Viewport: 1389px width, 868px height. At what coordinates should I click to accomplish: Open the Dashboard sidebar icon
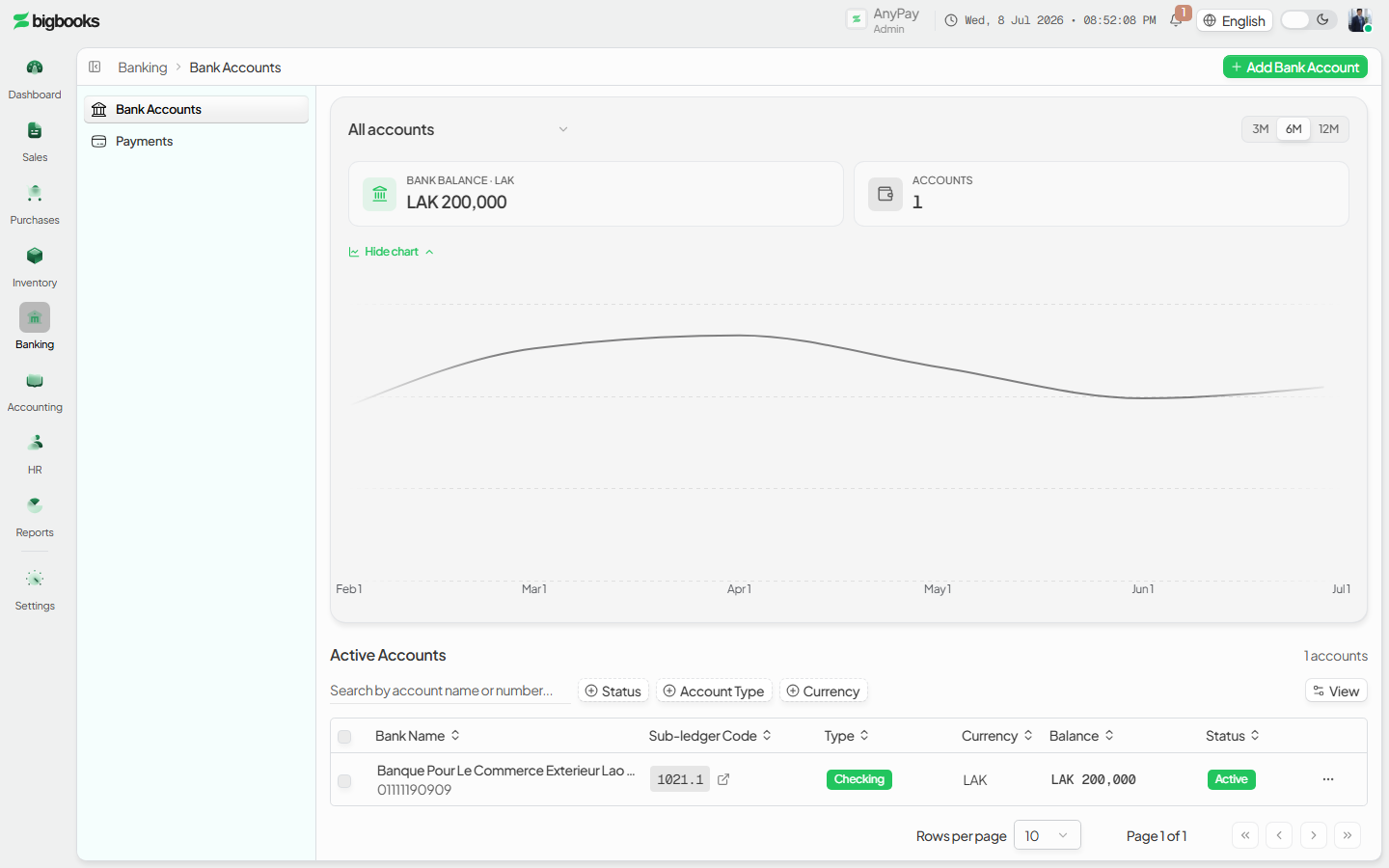[x=35, y=68]
